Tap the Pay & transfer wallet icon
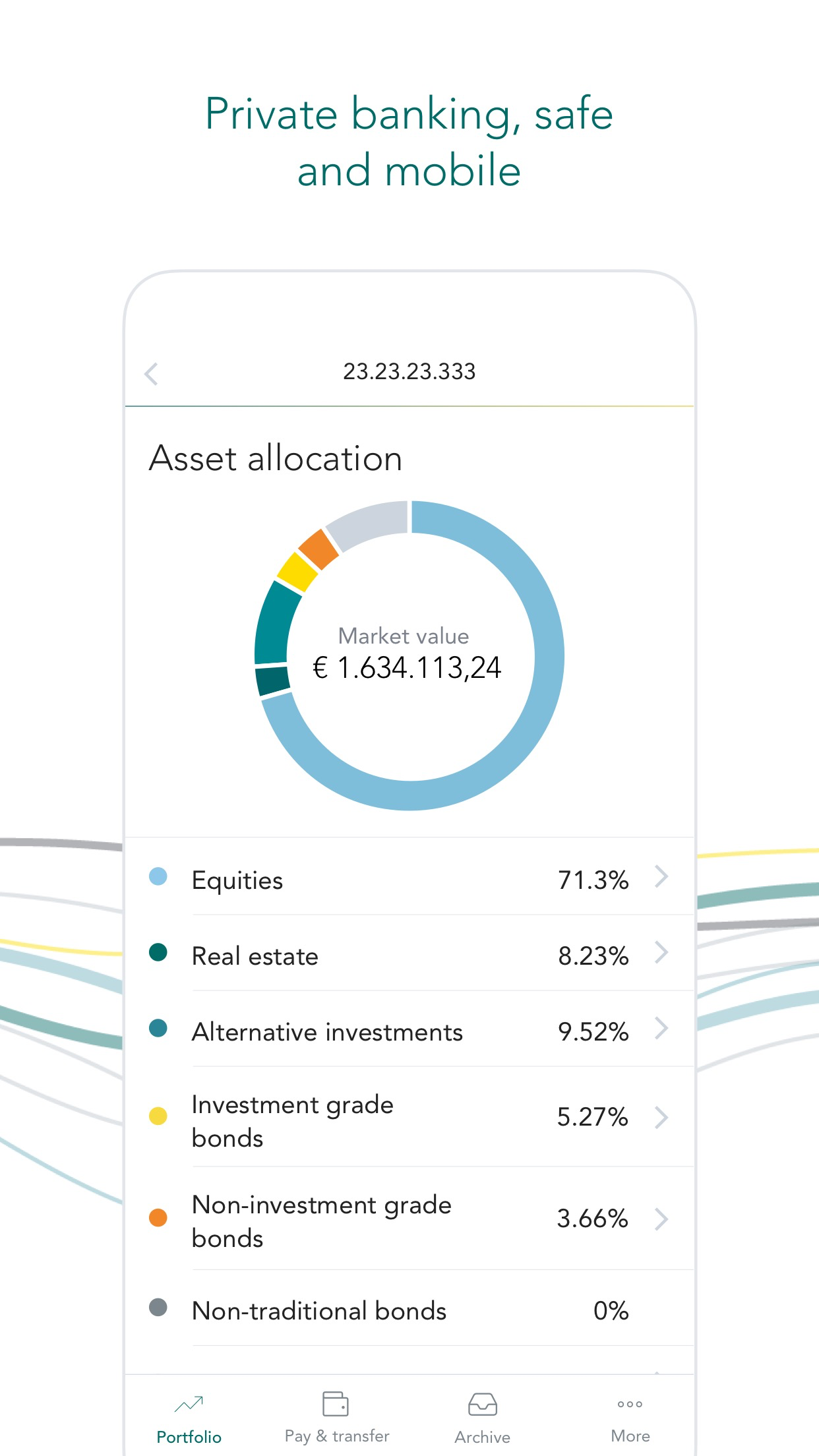The height and width of the screenshot is (1456, 819). (336, 1404)
